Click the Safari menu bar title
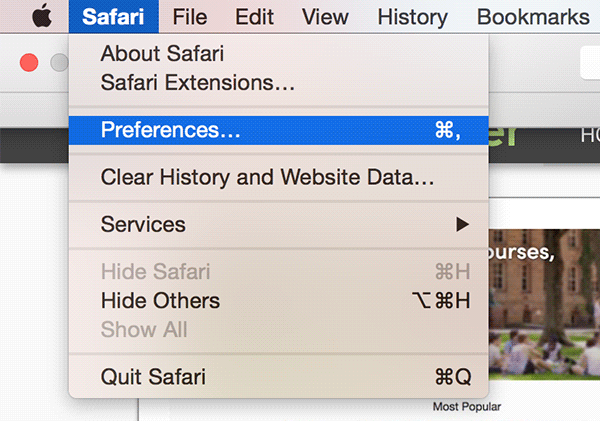The image size is (600, 421). pyautogui.click(x=113, y=16)
